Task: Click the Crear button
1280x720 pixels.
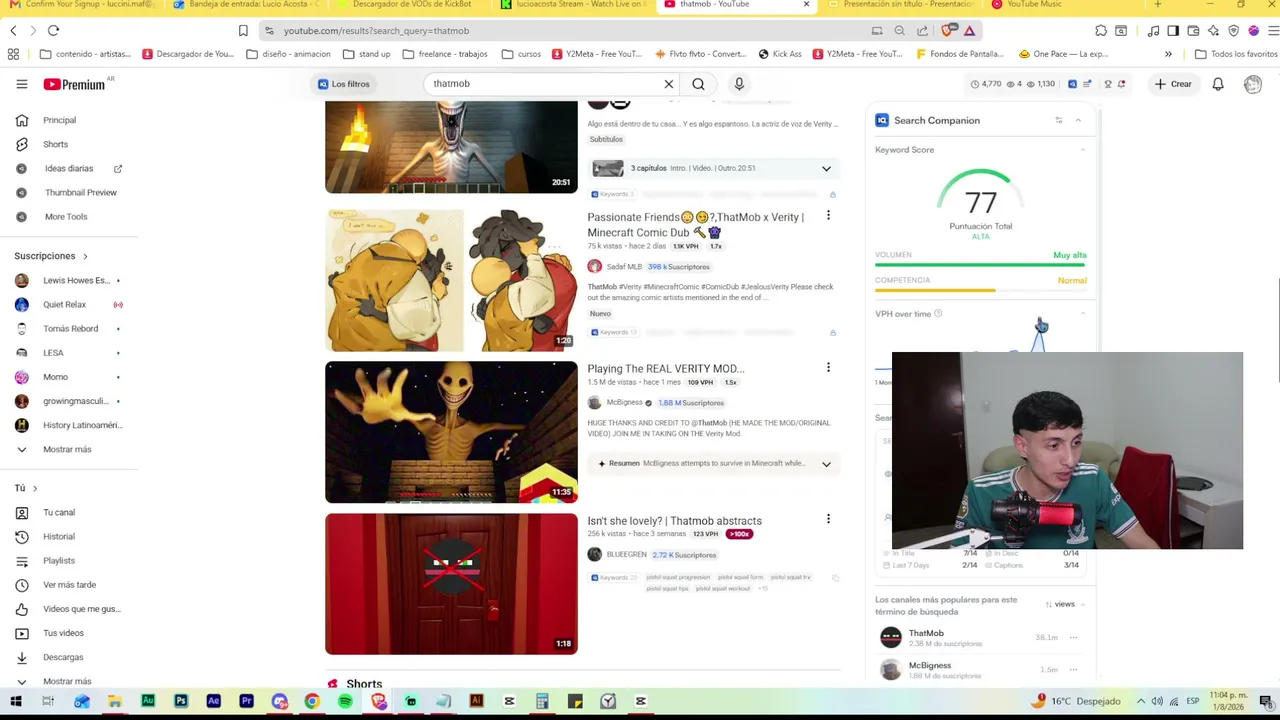Action: 1173,84
